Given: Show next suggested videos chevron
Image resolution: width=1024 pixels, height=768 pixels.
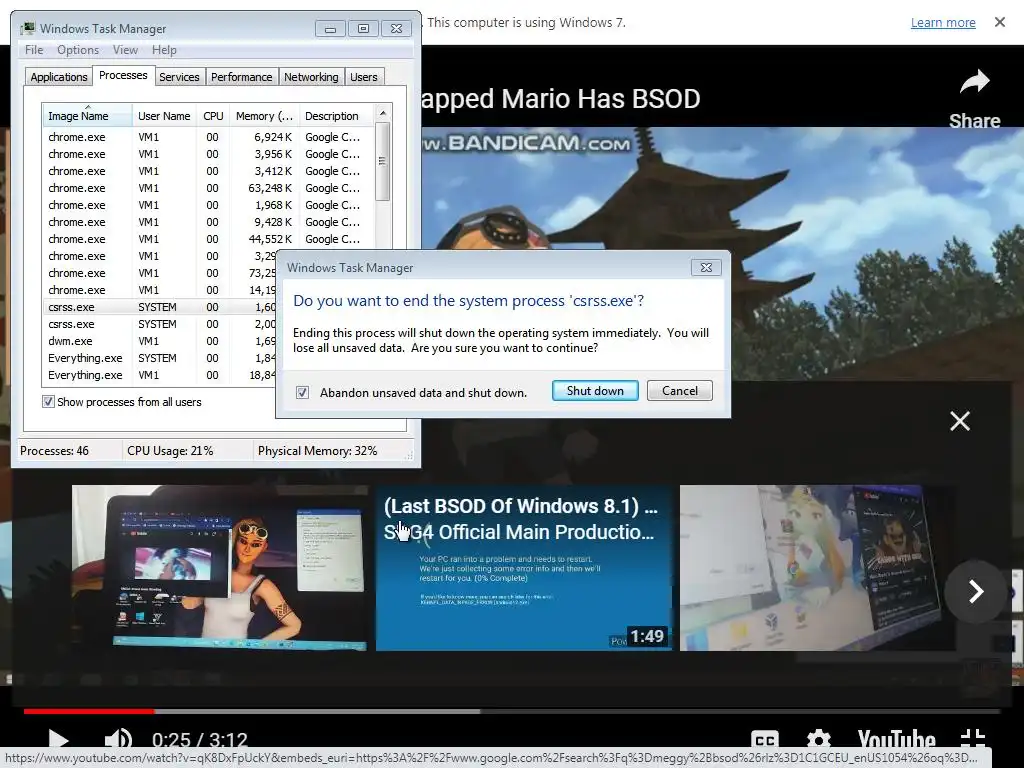Looking at the screenshot, I should pyautogui.click(x=976, y=591).
